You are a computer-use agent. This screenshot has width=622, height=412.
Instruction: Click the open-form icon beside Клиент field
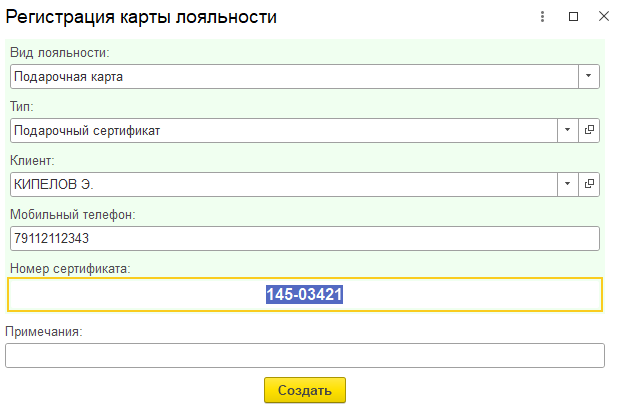[589, 184]
